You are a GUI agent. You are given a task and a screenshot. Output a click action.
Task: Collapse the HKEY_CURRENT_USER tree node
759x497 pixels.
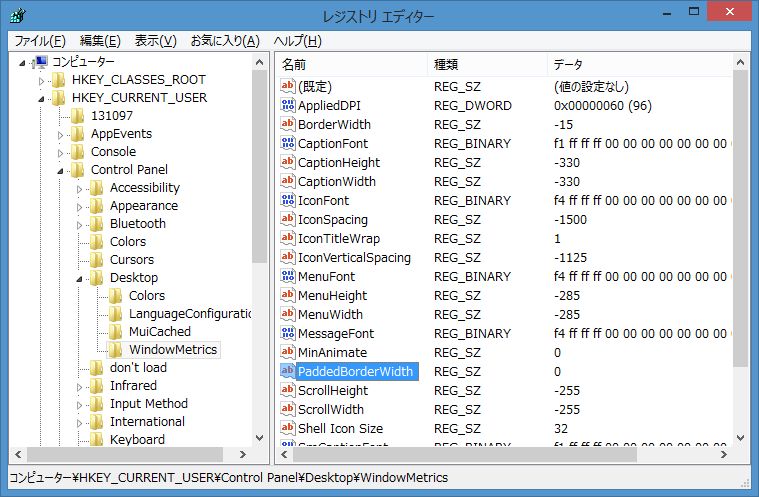point(41,99)
